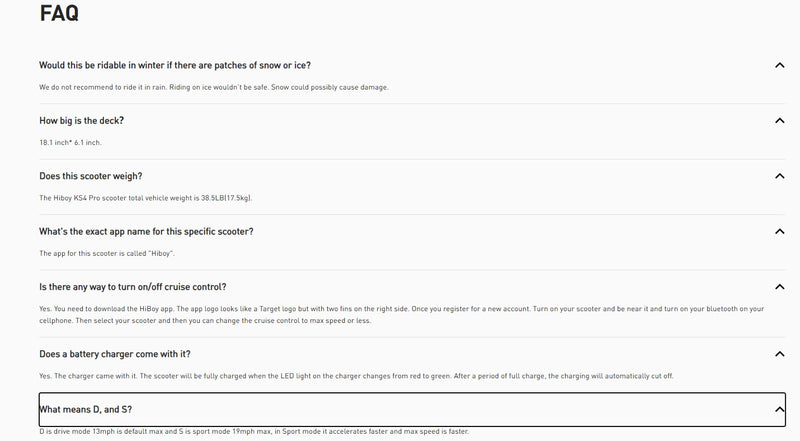Viewport: 800px width, 441px height.
Task: Click the Hiboy KS4 Pro weight answer text
Action: click(x=145, y=197)
